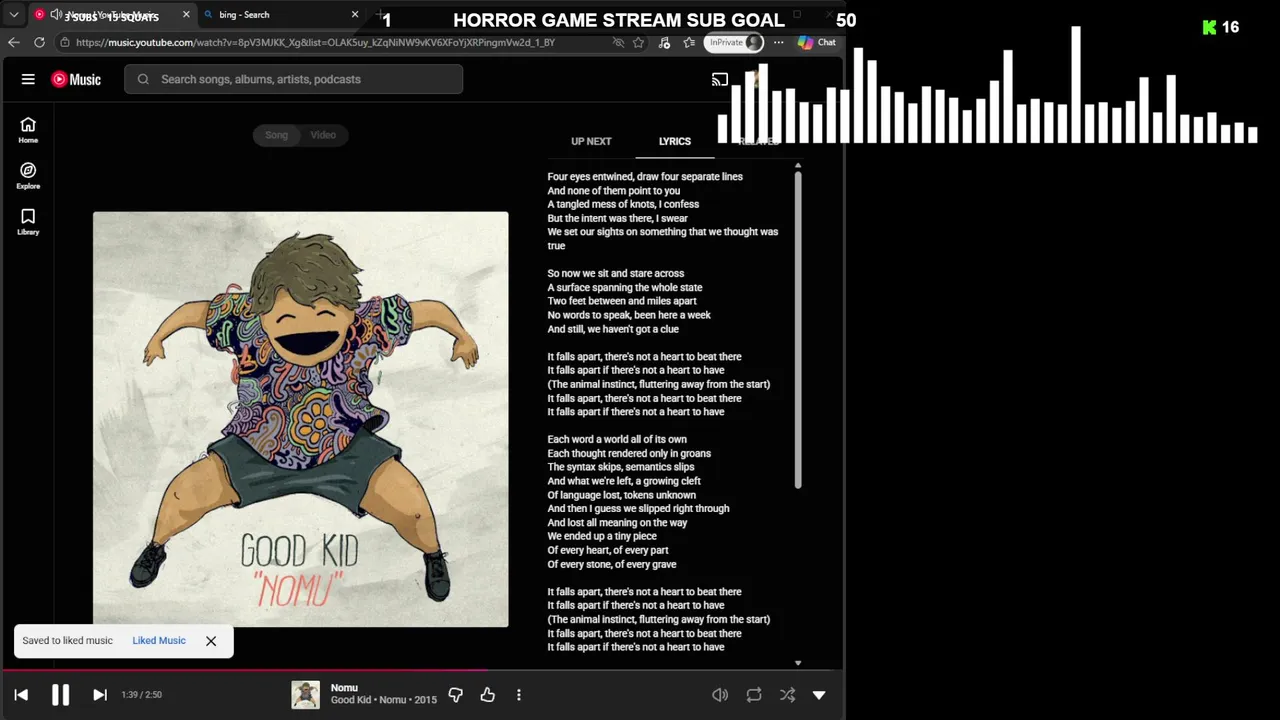Viewport: 1280px width, 720px height.
Task: Dislike the song Nomu
Action: click(456, 695)
